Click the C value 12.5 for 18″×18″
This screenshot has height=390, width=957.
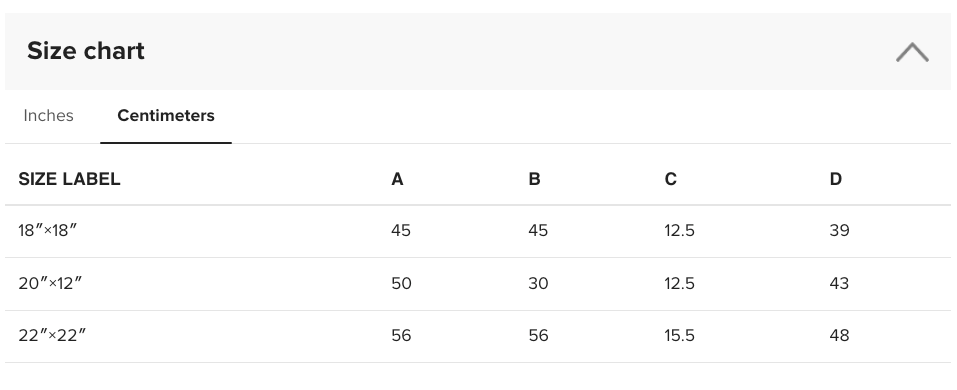pos(679,231)
